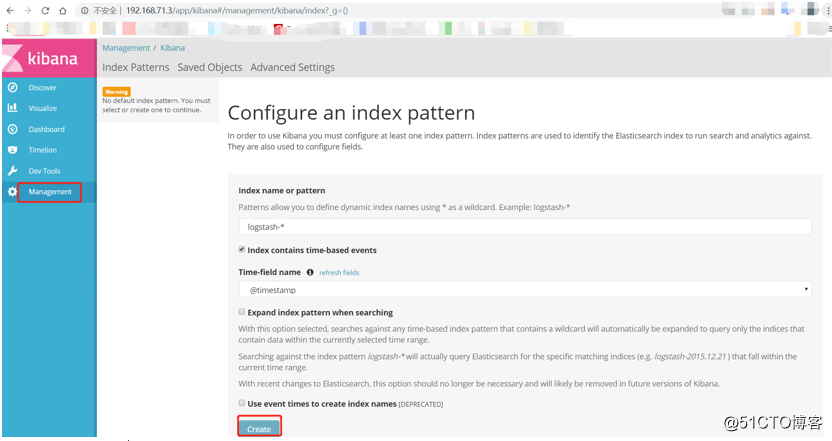This screenshot has height=441, width=832.
Task: Open Timelion icon in sidebar
Action: pos(13,150)
